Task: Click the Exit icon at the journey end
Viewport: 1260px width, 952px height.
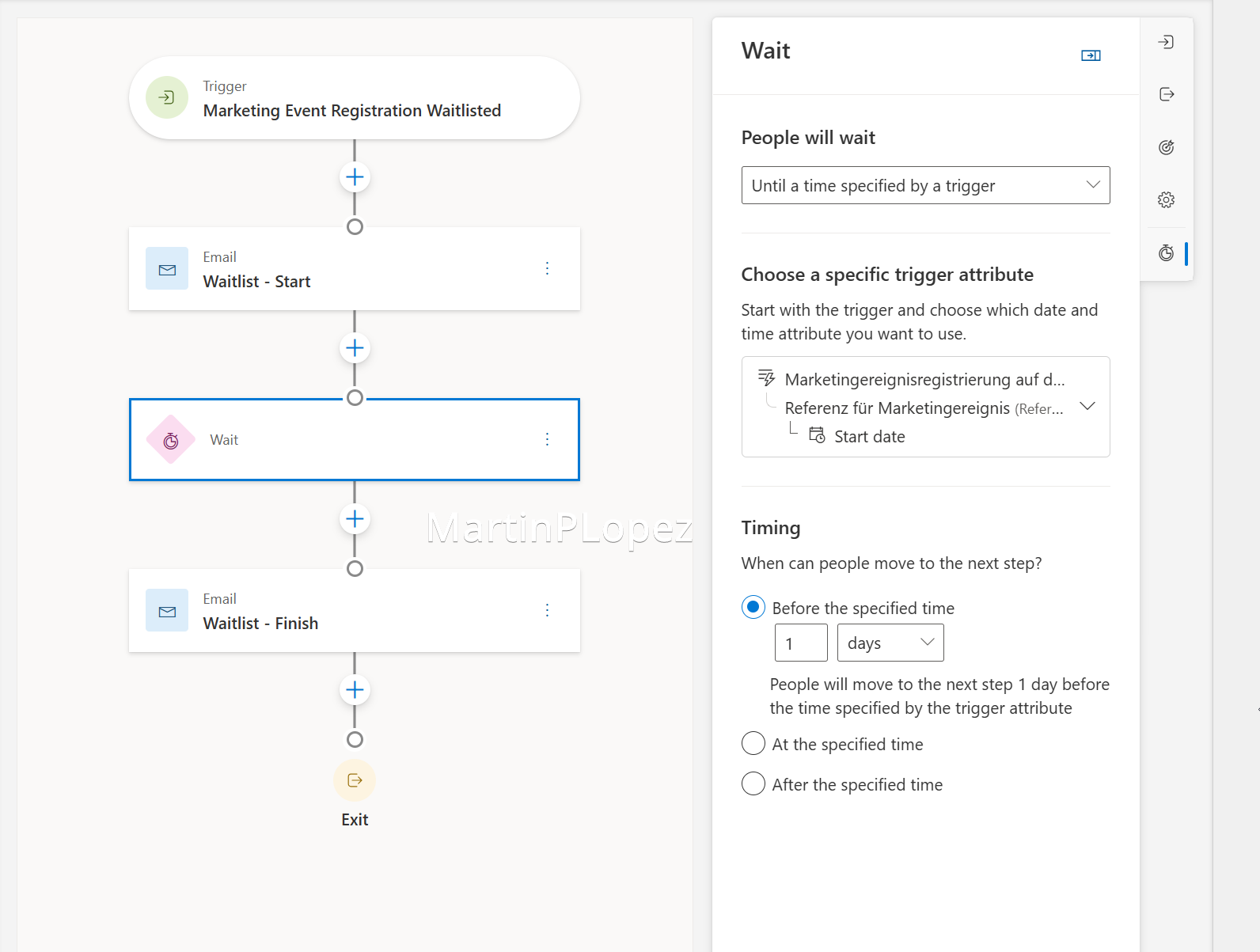Action: [355, 780]
